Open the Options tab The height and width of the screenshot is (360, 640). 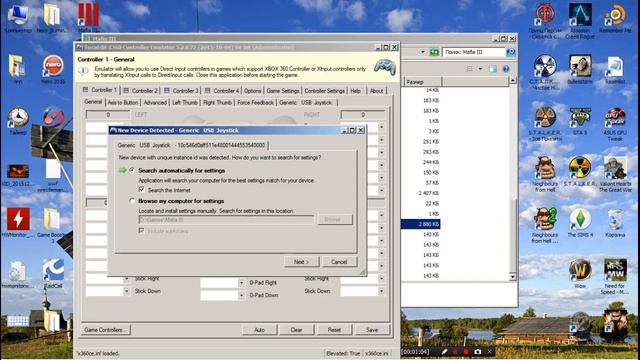[253, 91]
